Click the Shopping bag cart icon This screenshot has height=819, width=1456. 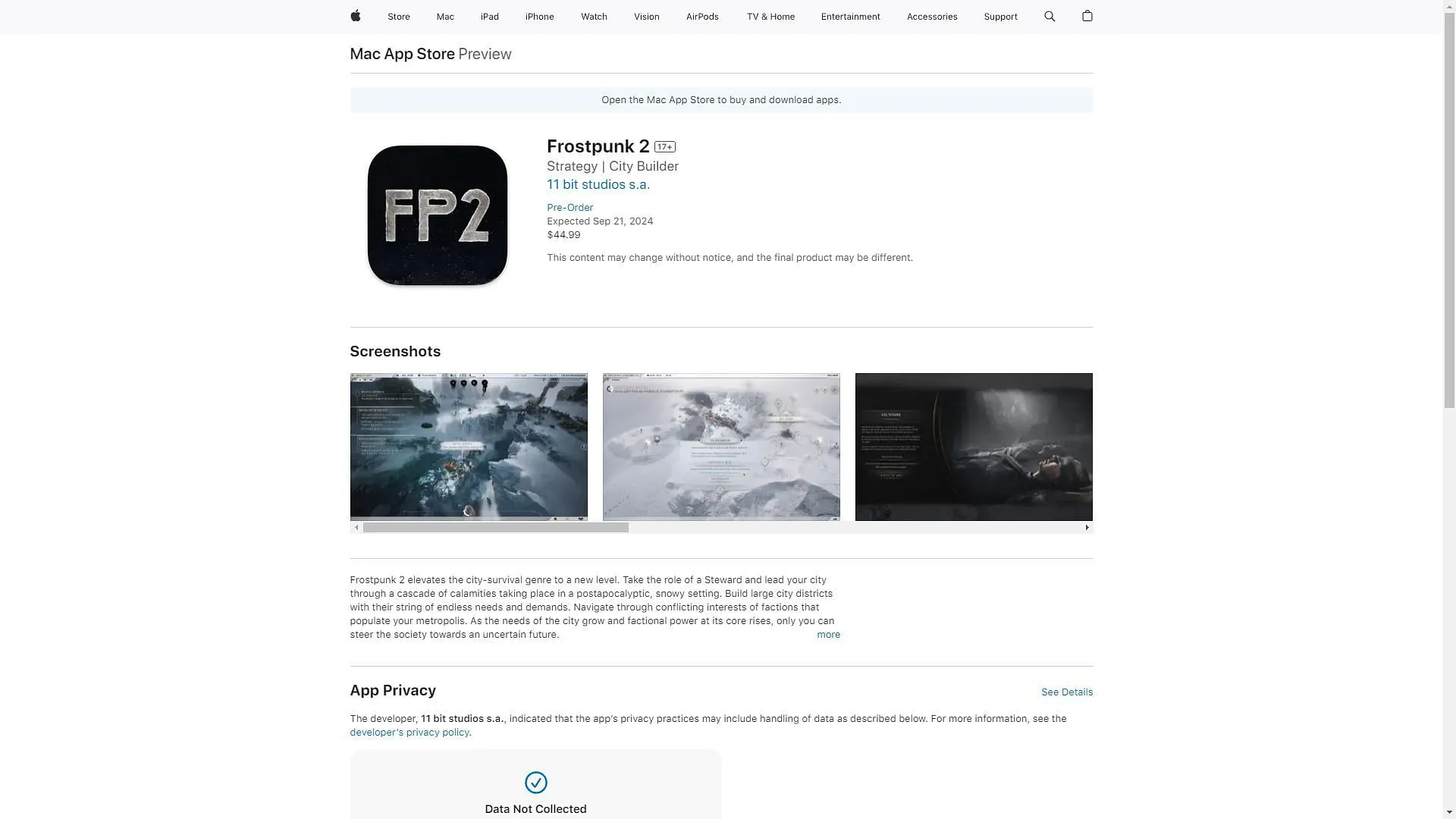point(1088,16)
